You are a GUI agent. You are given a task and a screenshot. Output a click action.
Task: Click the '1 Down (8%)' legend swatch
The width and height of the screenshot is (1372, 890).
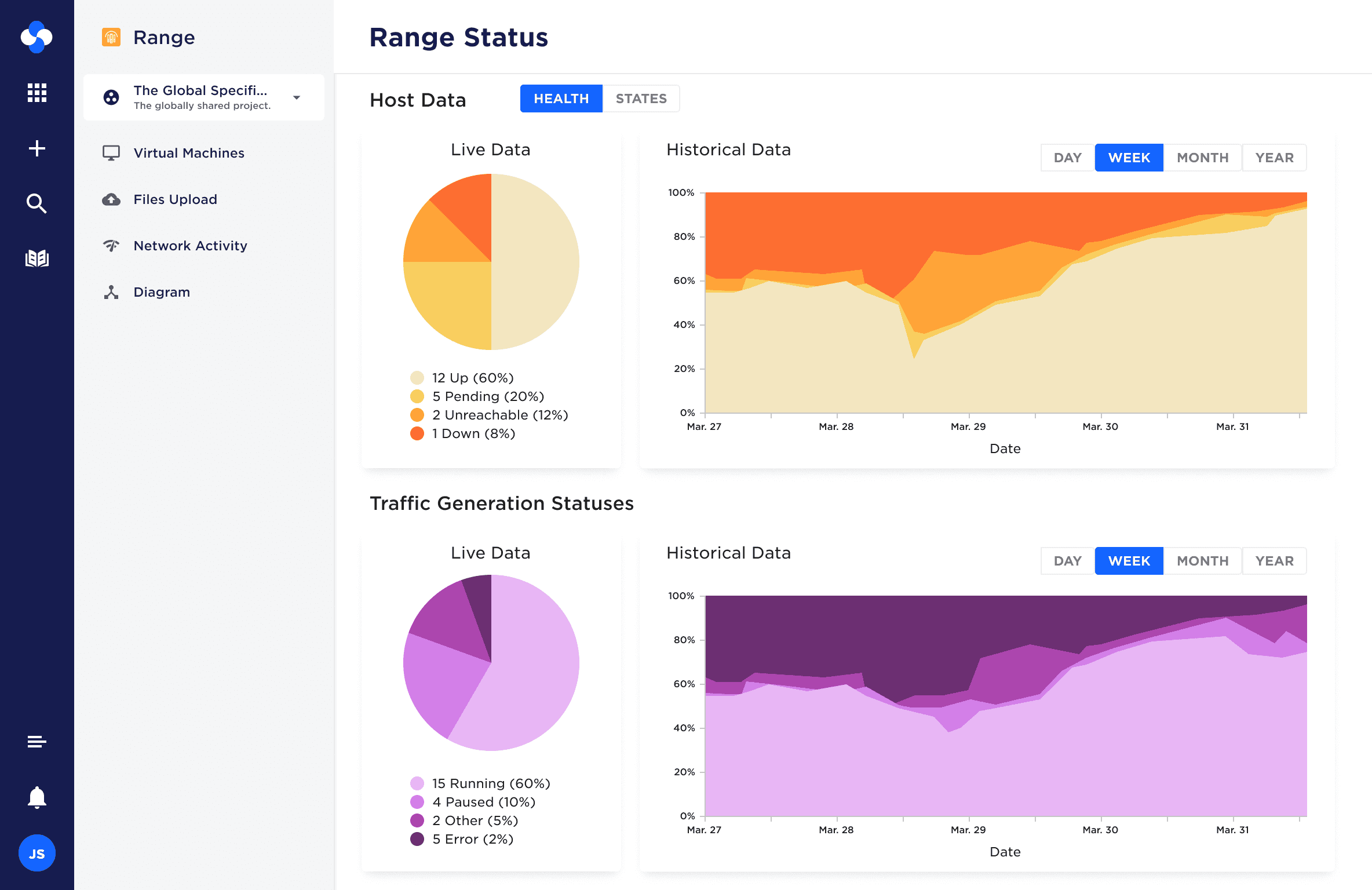click(x=417, y=433)
